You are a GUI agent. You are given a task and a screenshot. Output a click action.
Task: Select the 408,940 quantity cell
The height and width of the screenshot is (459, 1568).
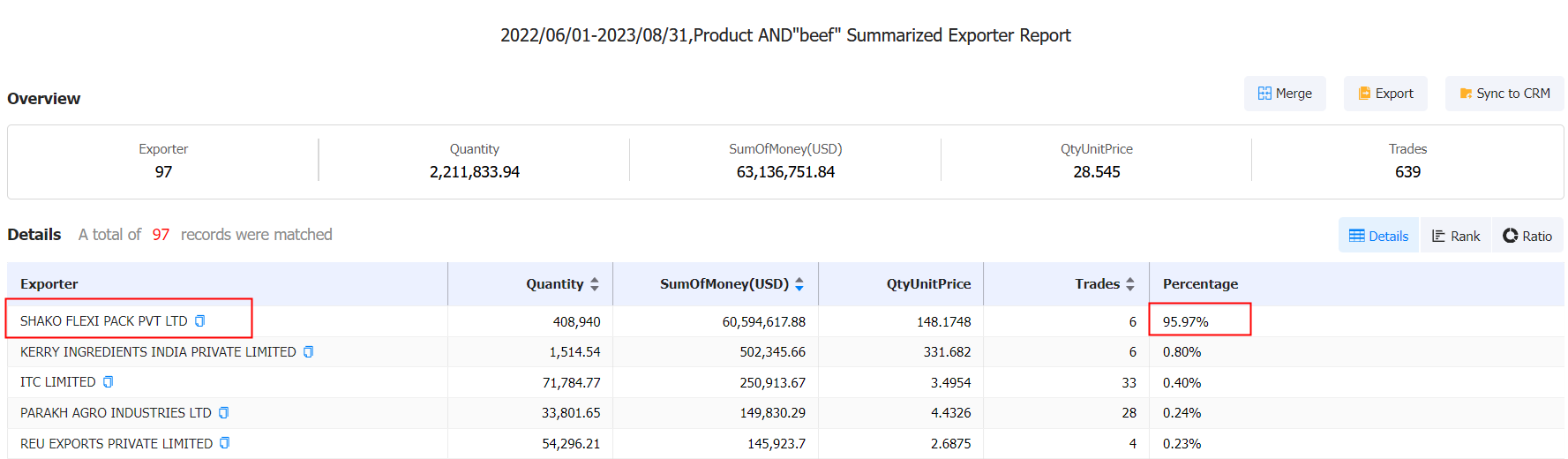click(576, 321)
